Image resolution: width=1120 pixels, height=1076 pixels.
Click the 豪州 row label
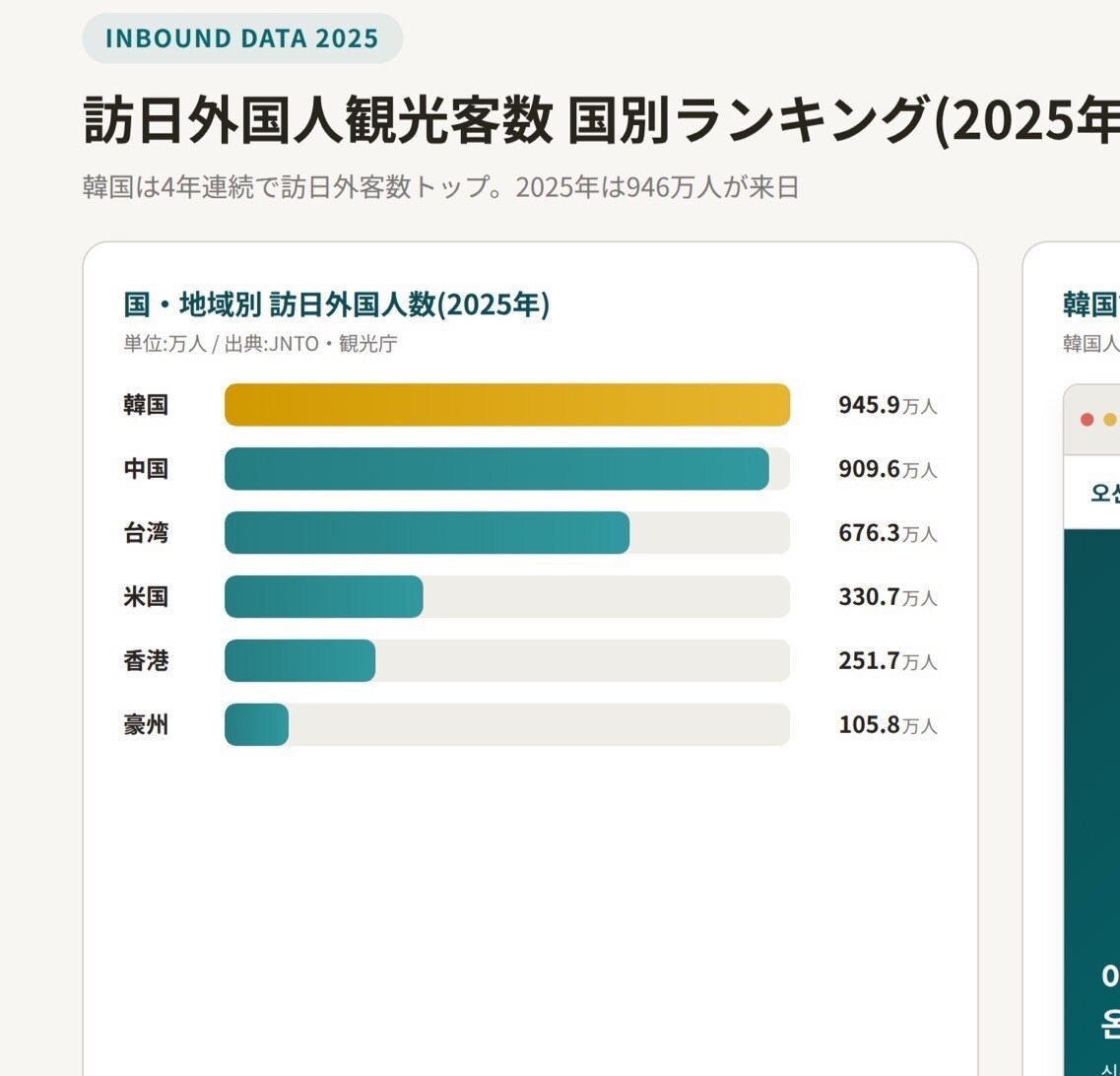click(x=146, y=724)
